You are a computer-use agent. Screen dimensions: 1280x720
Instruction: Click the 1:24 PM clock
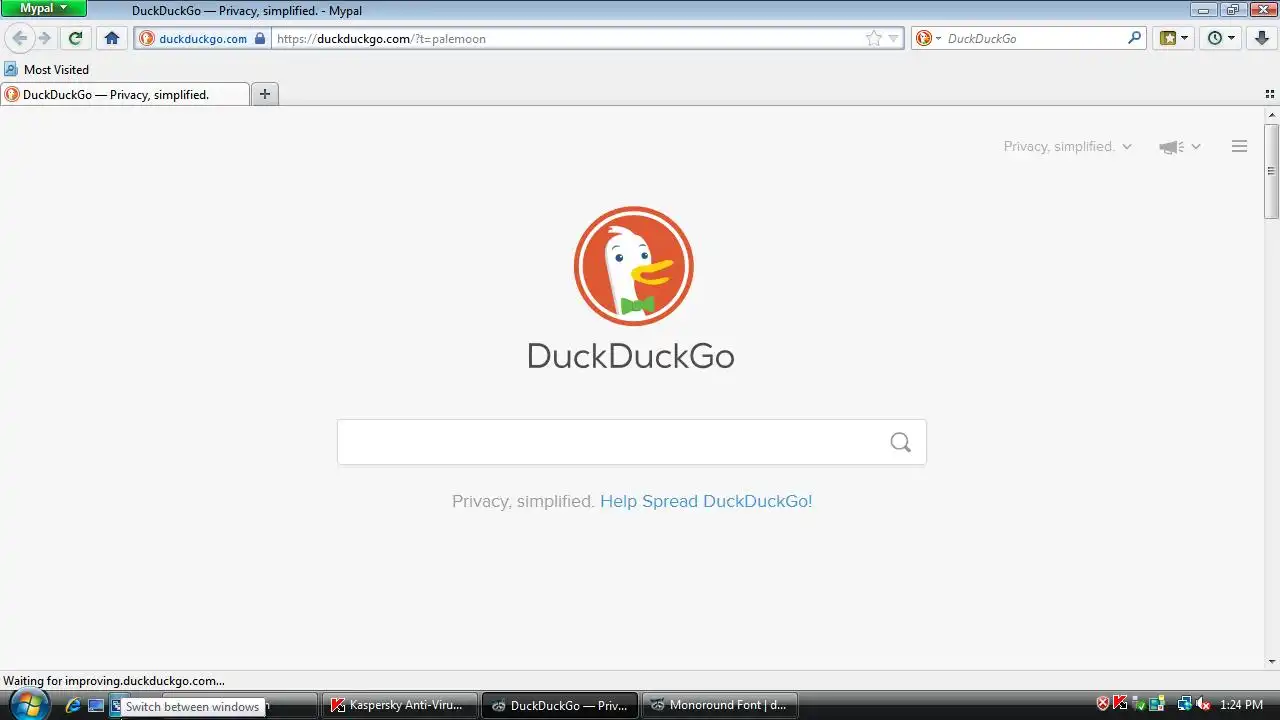coord(1241,705)
